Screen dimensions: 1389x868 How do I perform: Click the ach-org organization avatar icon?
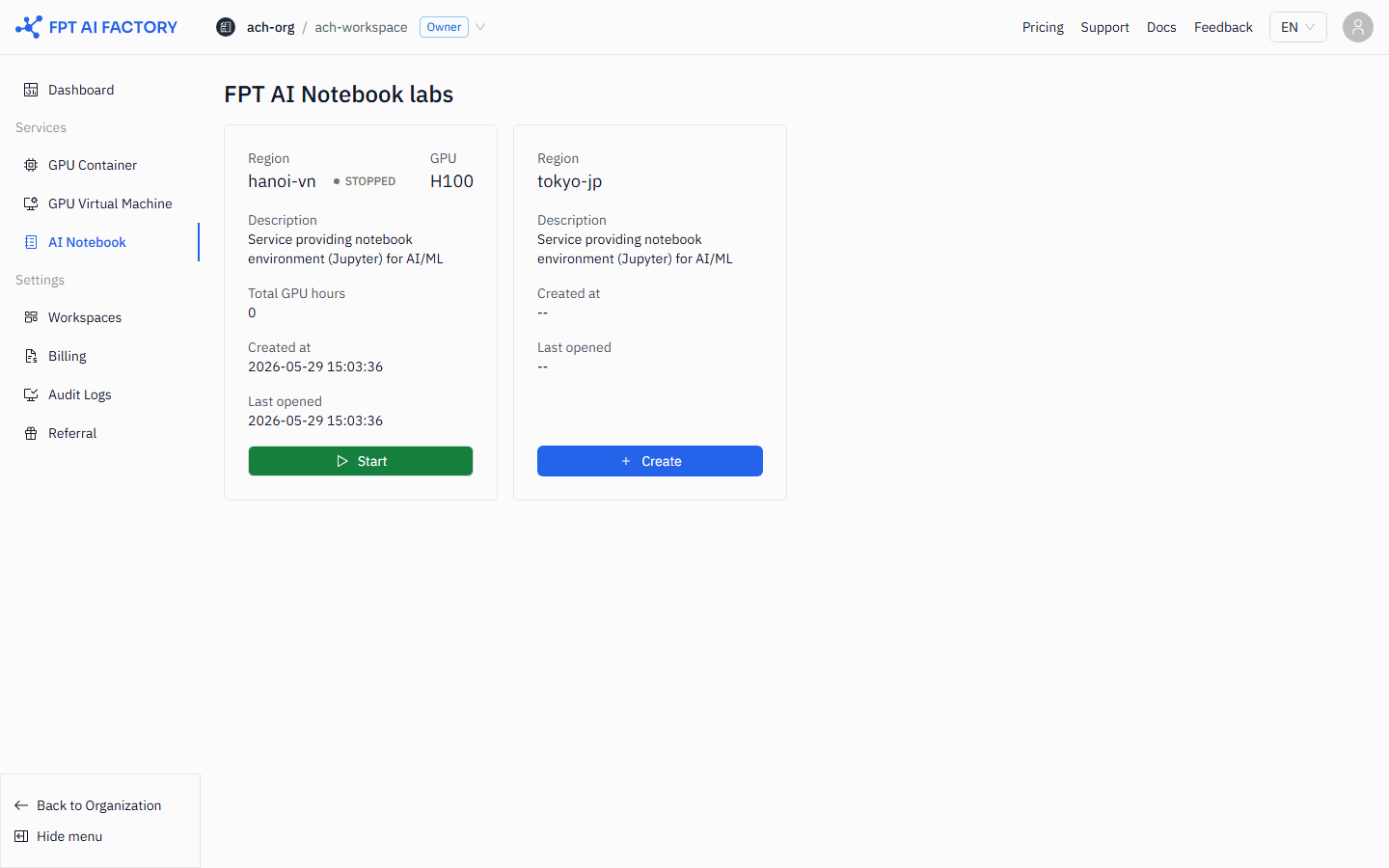coord(226,27)
